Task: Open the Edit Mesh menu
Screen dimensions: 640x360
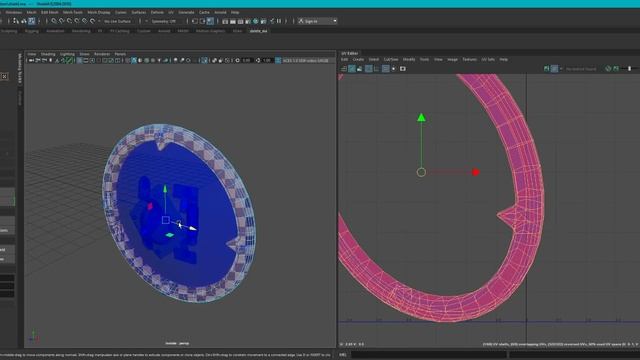Action: (x=49, y=12)
